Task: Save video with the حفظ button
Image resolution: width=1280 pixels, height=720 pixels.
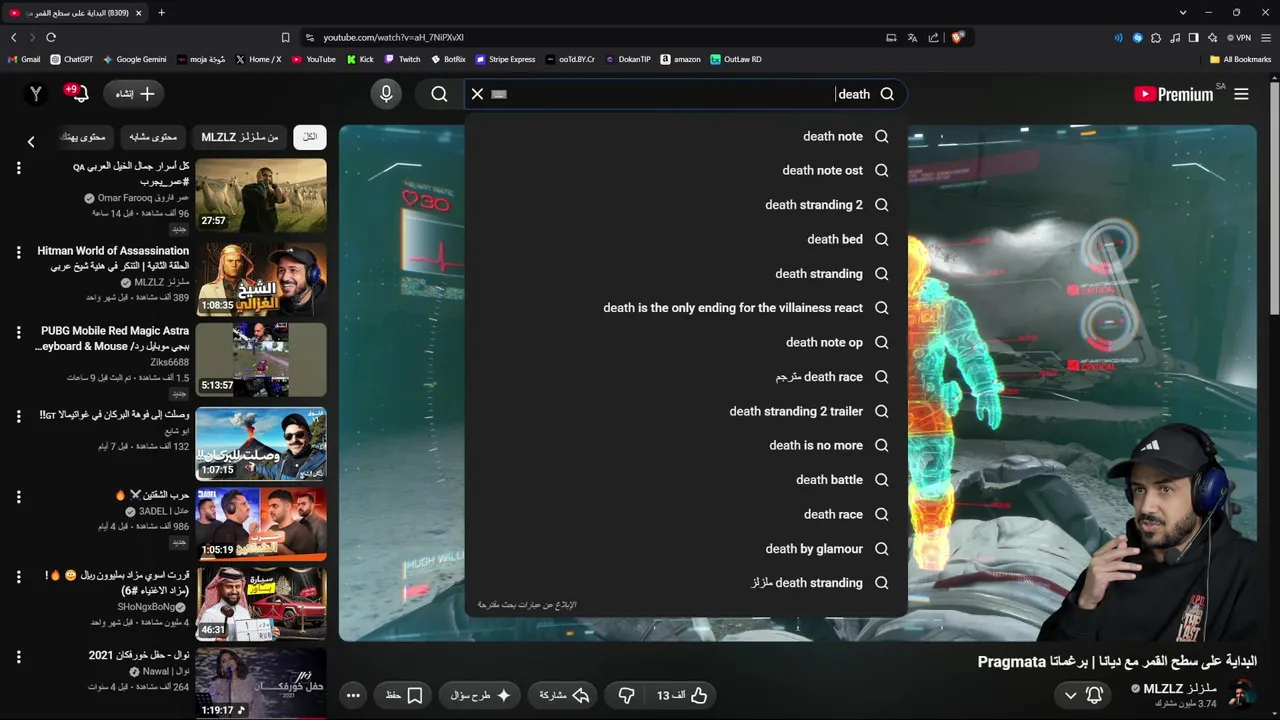Action: (404, 695)
